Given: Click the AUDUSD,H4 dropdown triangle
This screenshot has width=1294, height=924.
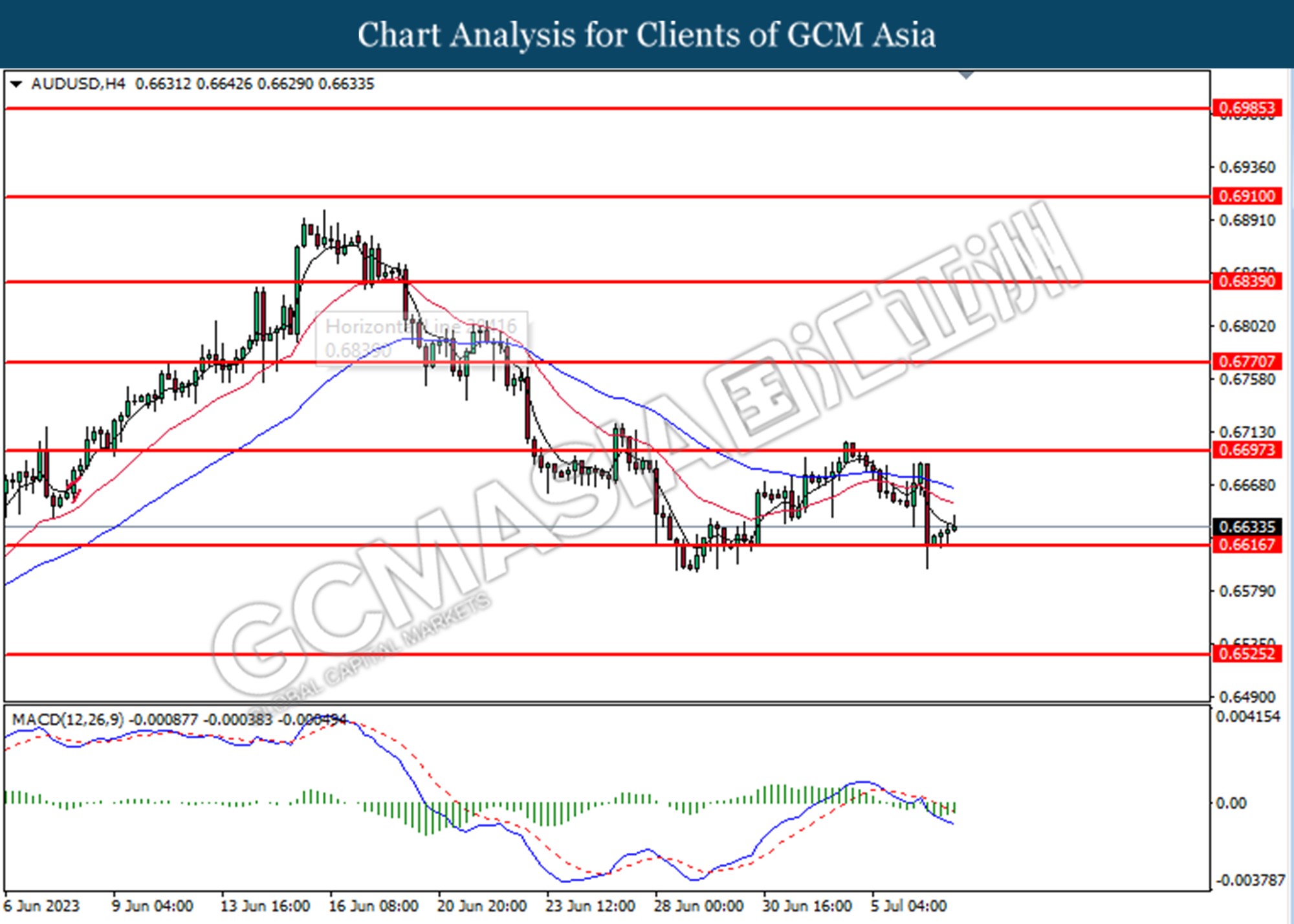Looking at the screenshot, I should pyautogui.click(x=16, y=84).
